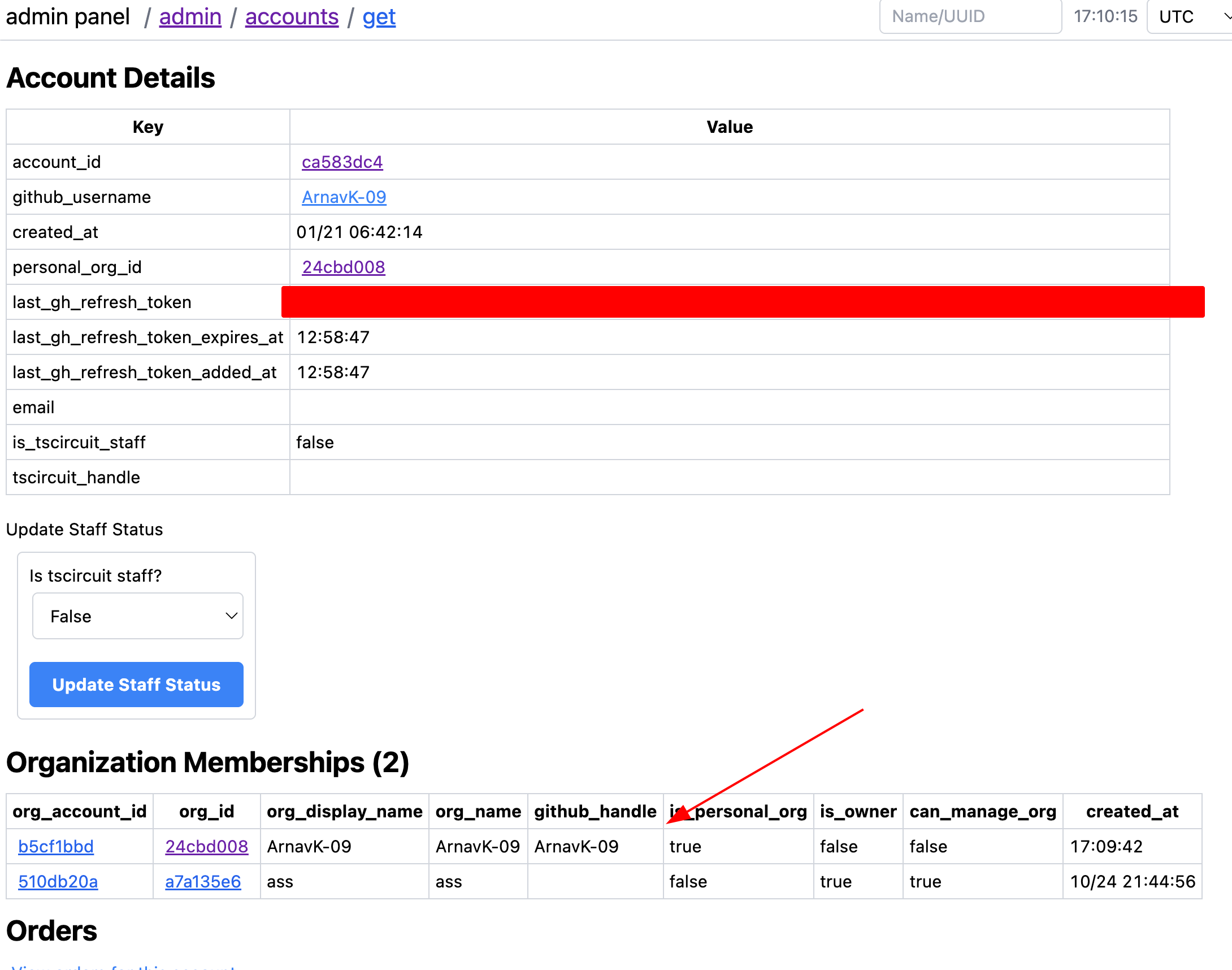Open org ID 24cbd008 in memberships table
Viewport: 1232px width, 970px height.
pyautogui.click(x=206, y=846)
